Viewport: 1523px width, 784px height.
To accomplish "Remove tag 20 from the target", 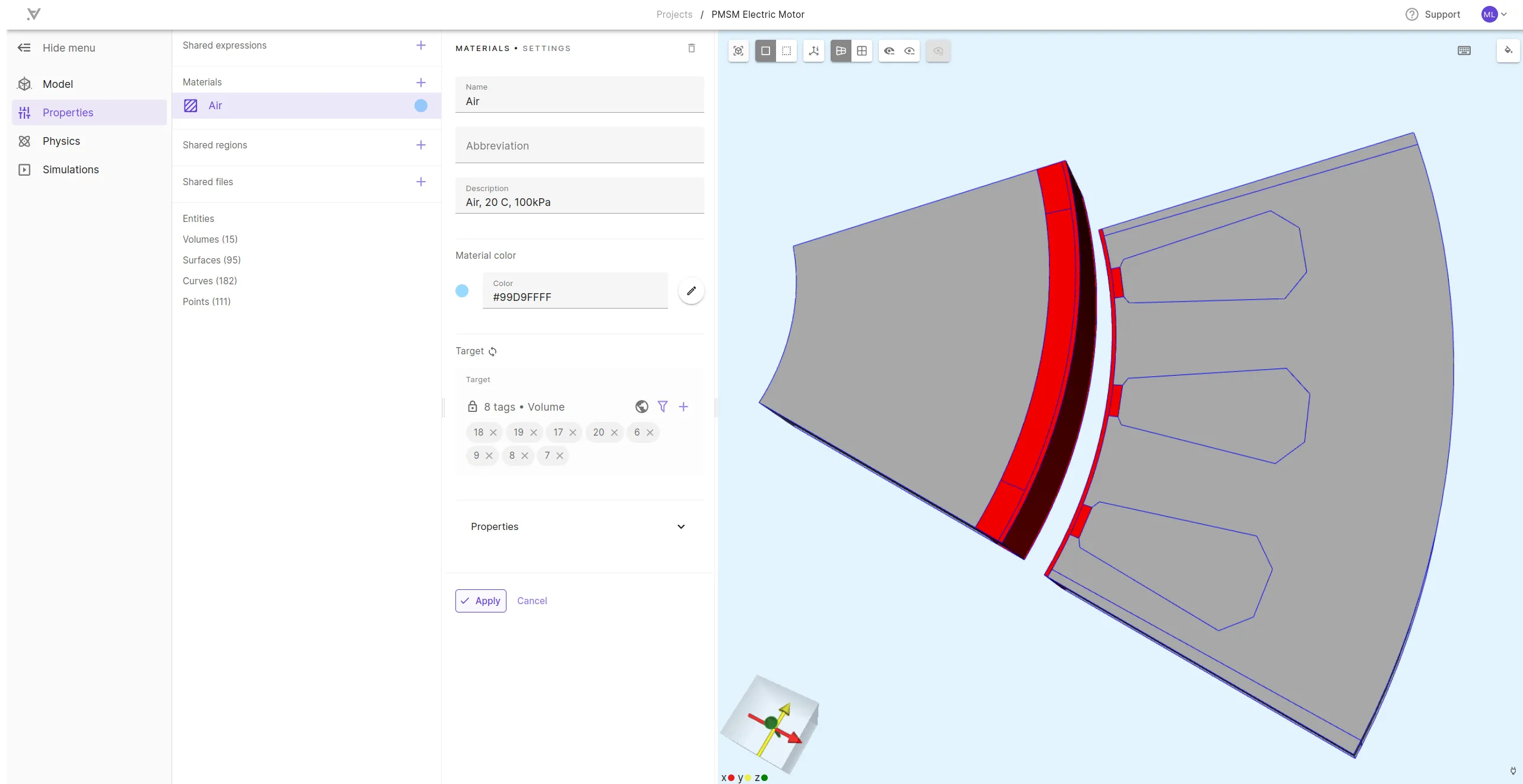I will 615,433.
